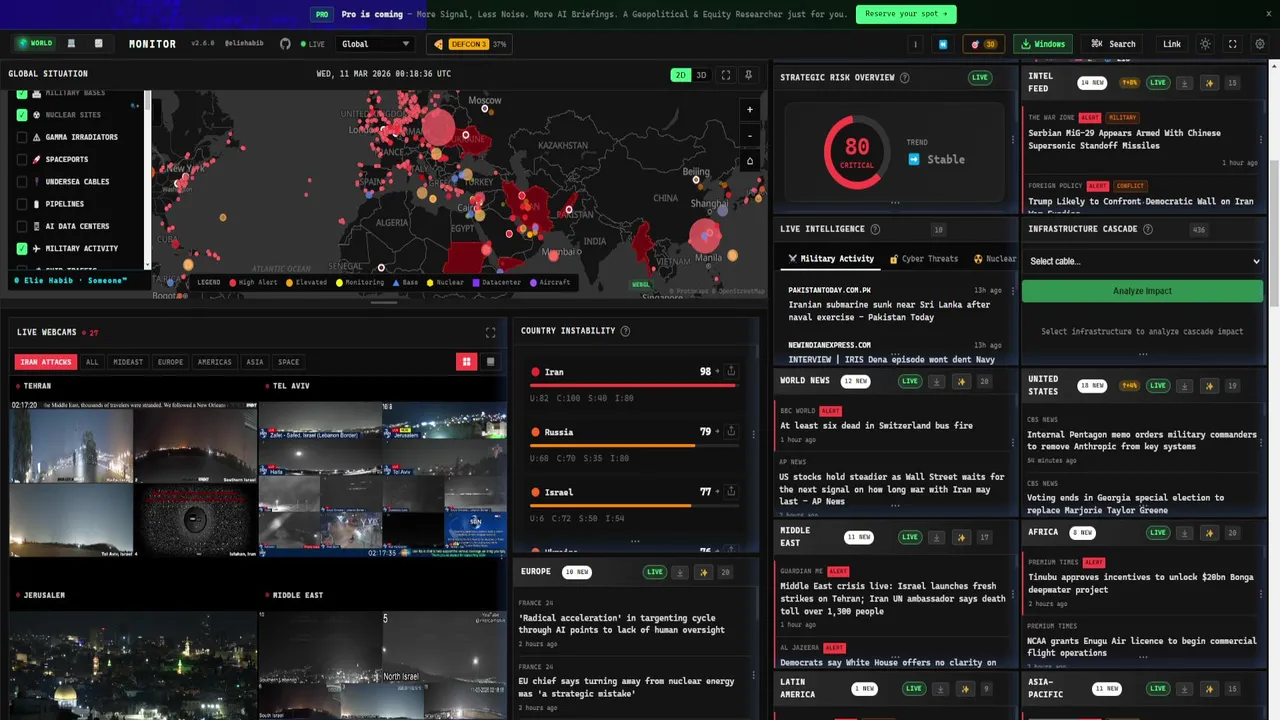The width and height of the screenshot is (1280, 720).
Task: Zoom out on the map with minus
Action: point(750,136)
